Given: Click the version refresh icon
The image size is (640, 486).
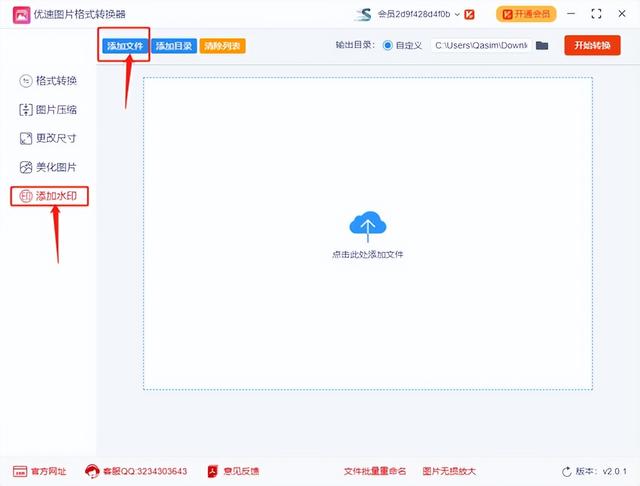Looking at the screenshot, I should click(567, 472).
